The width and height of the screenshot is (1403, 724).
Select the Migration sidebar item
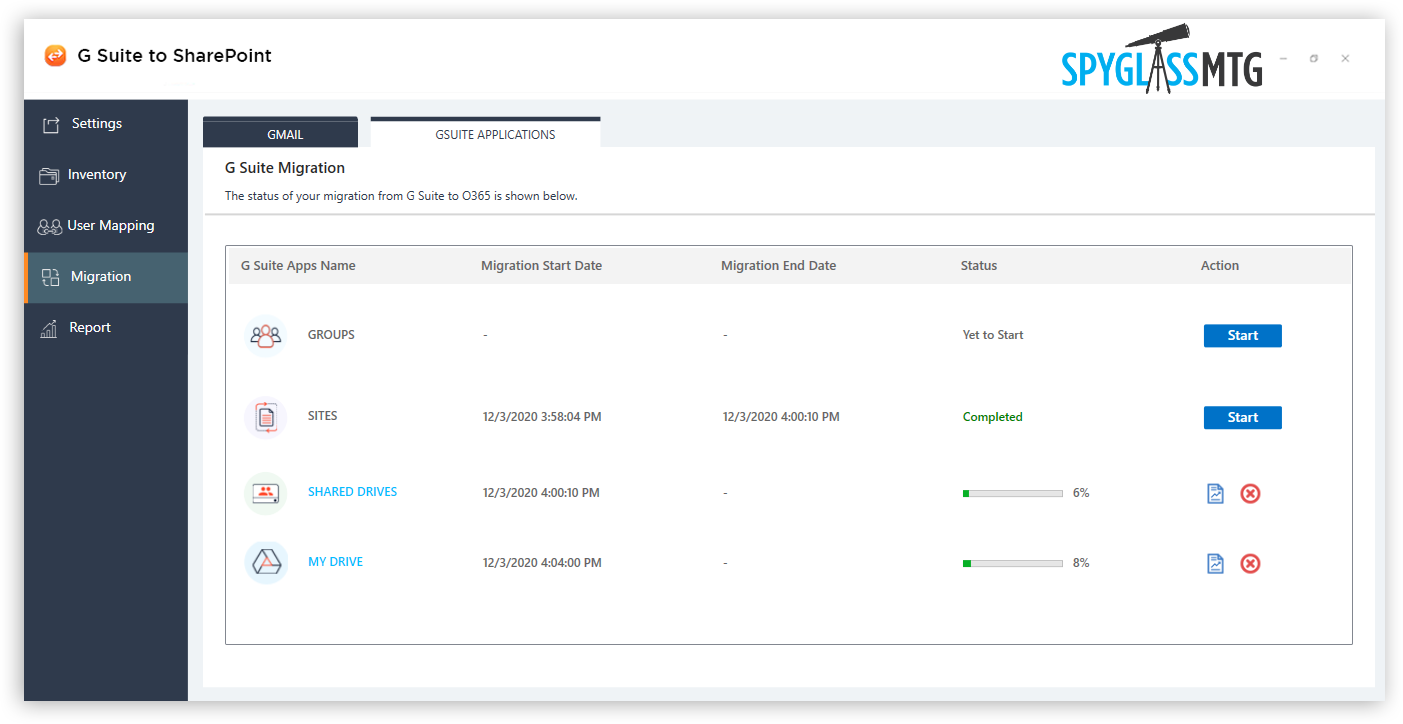pyautogui.click(x=106, y=277)
